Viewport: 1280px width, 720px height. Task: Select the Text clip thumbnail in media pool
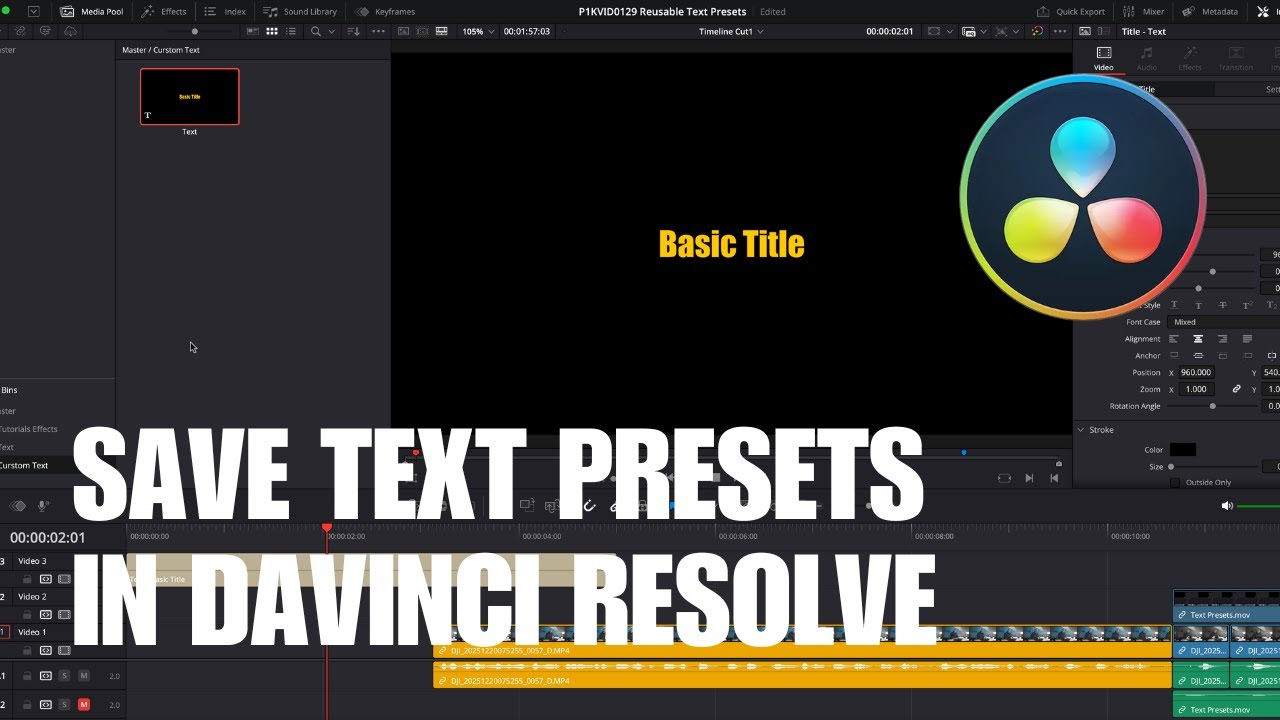pyautogui.click(x=190, y=97)
